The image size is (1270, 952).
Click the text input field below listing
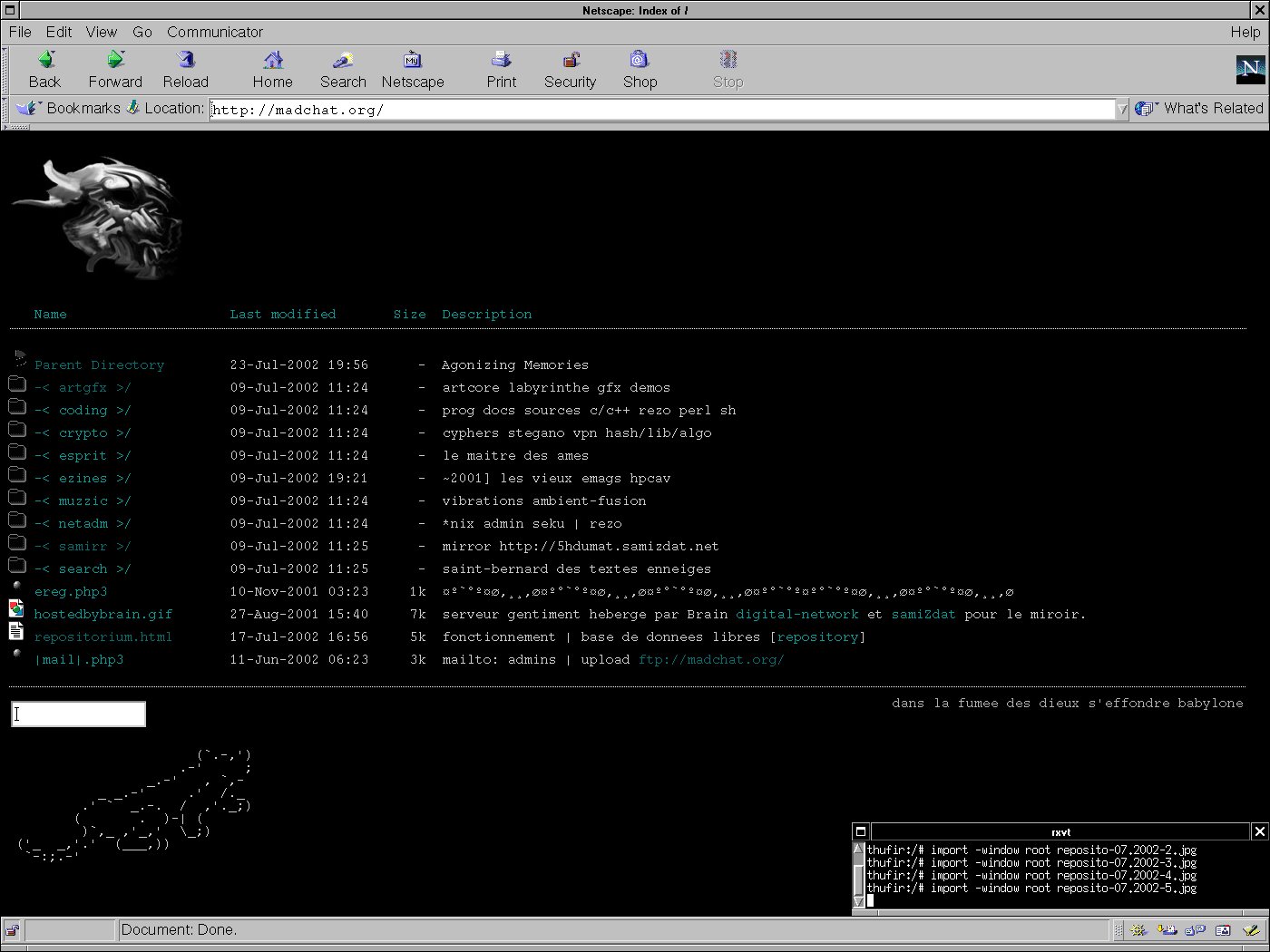coord(78,714)
